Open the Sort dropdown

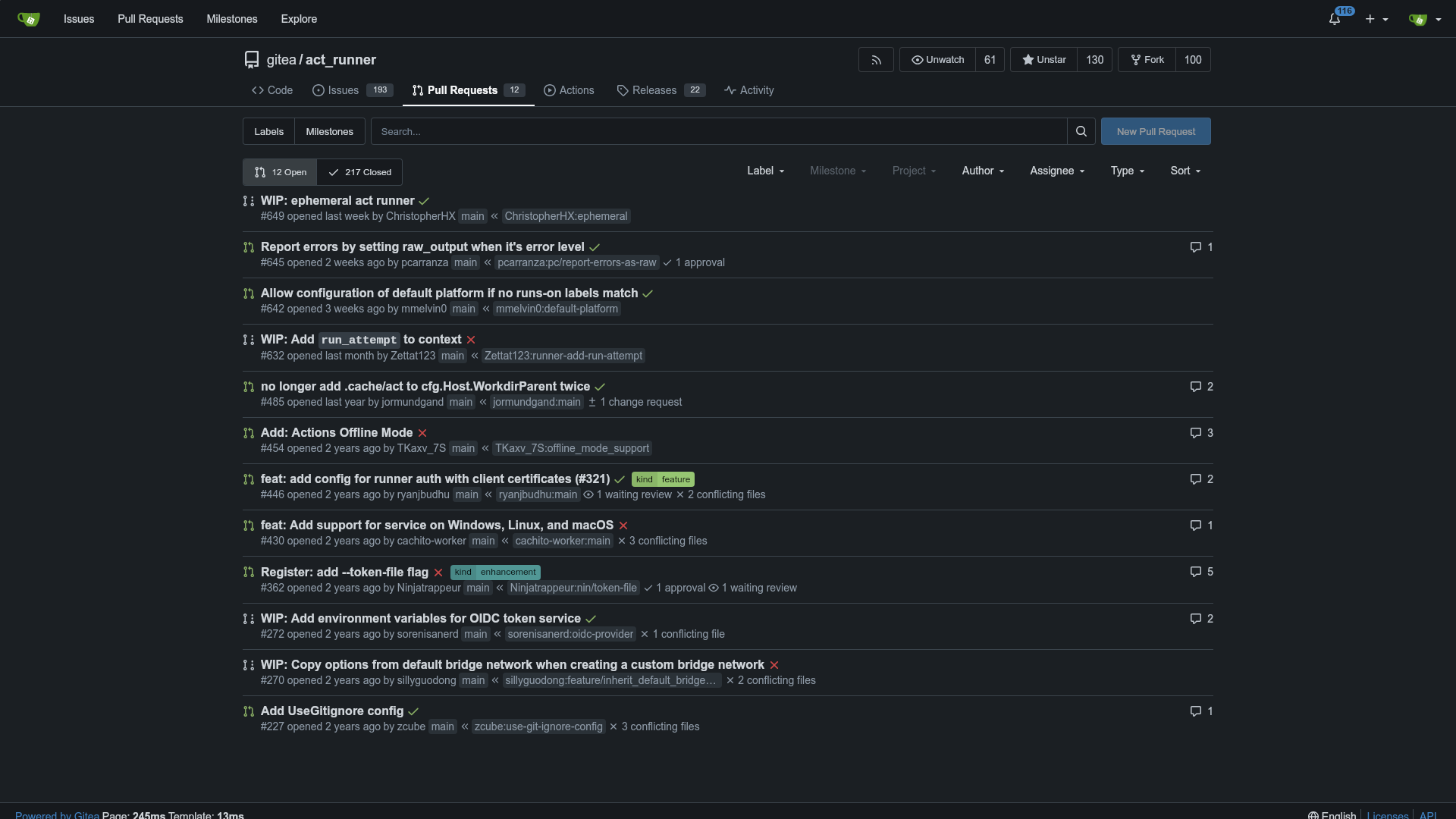[1185, 171]
